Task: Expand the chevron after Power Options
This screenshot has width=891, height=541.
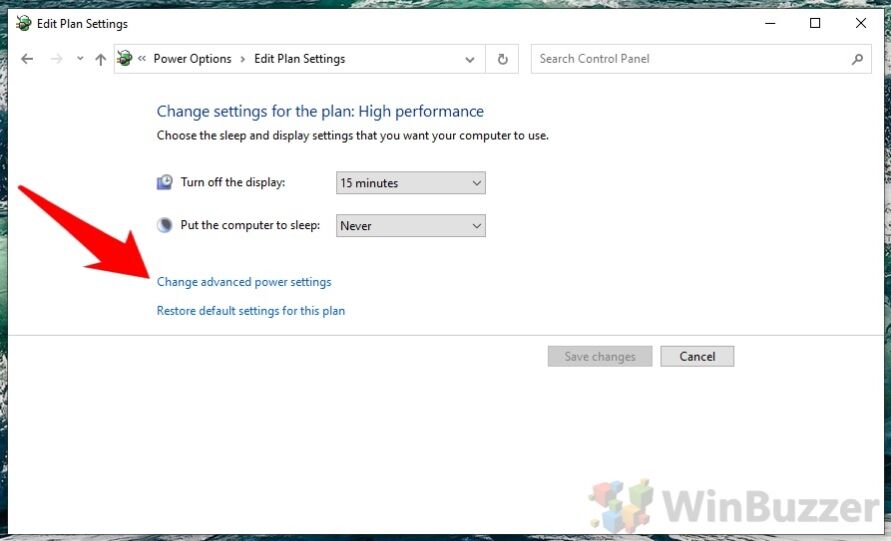Action: 243,59
